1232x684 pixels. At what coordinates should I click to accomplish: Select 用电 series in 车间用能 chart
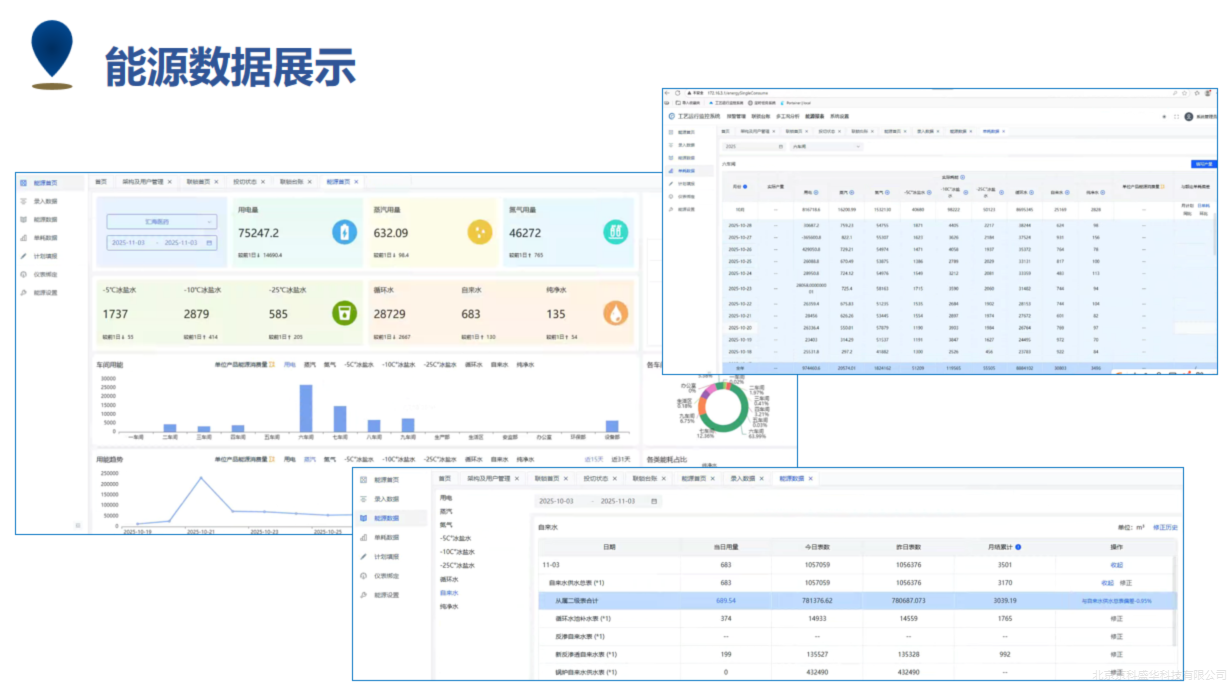tap(290, 365)
